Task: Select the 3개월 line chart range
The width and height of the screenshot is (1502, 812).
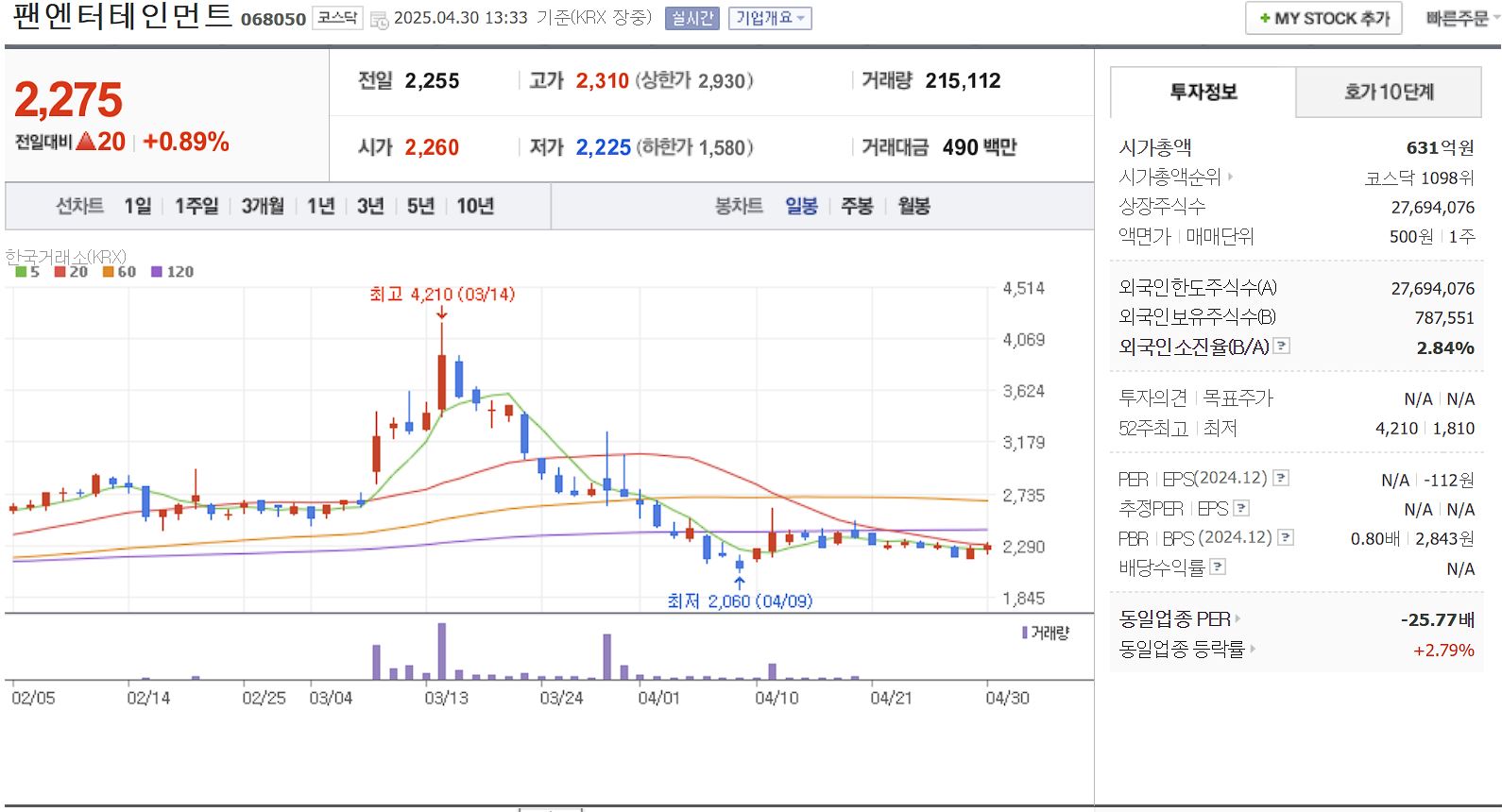Action: click(x=263, y=206)
